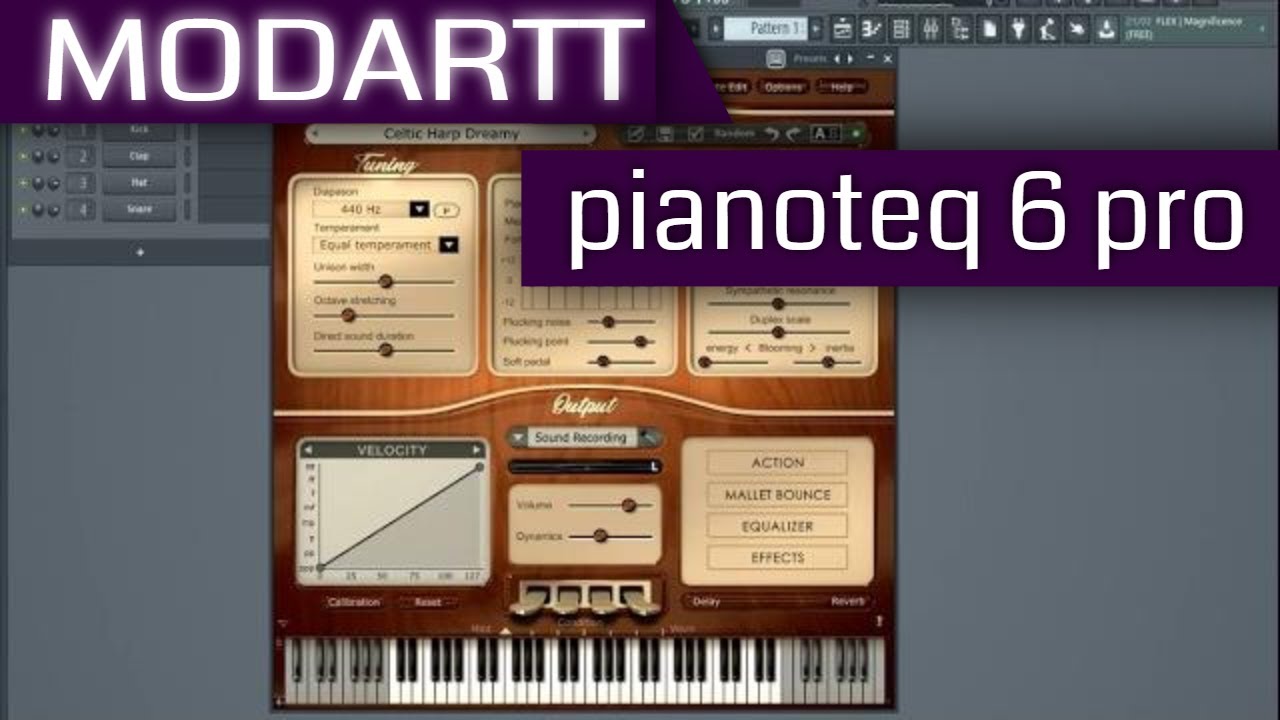1280x720 pixels.
Task: Open the Pianoteq Options menu
Action: (783, 87)
